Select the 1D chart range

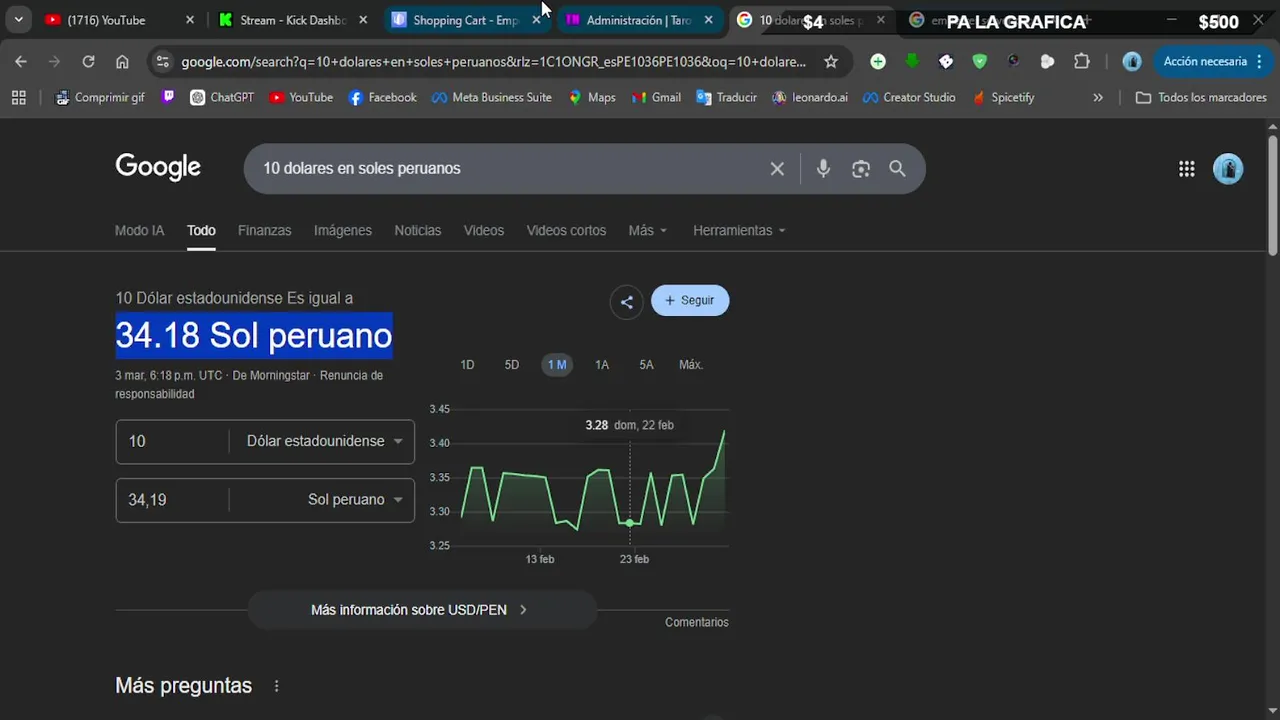coord(467,365)
